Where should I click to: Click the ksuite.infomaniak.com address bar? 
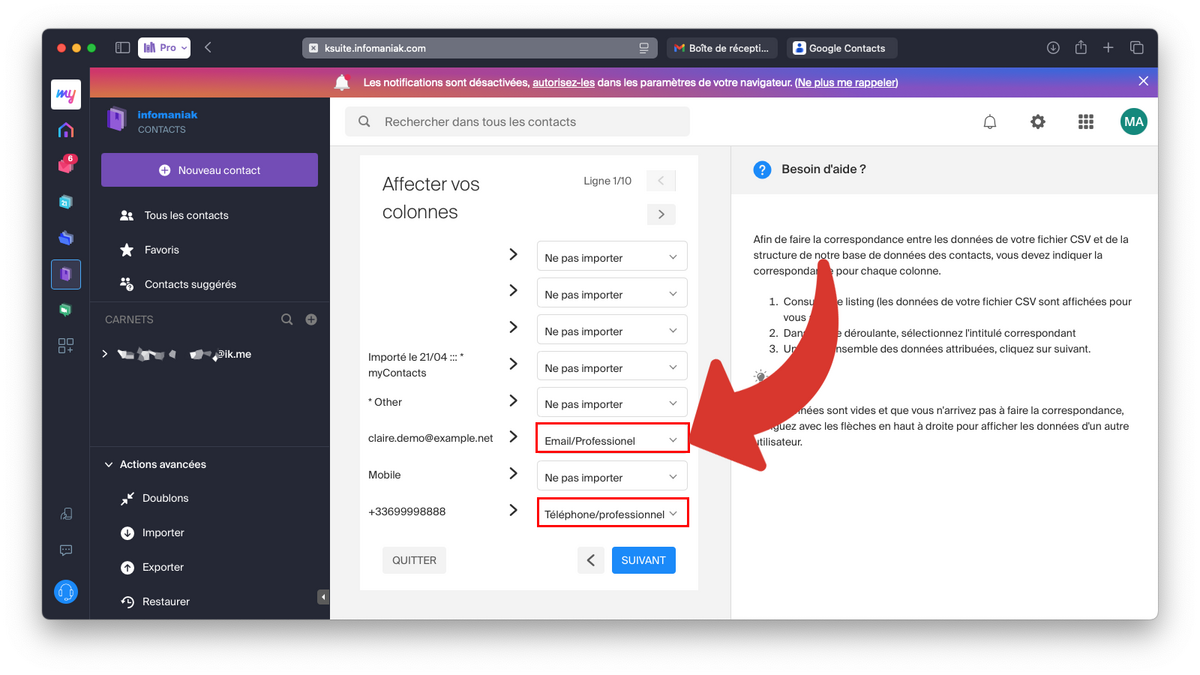pos(480,48)
